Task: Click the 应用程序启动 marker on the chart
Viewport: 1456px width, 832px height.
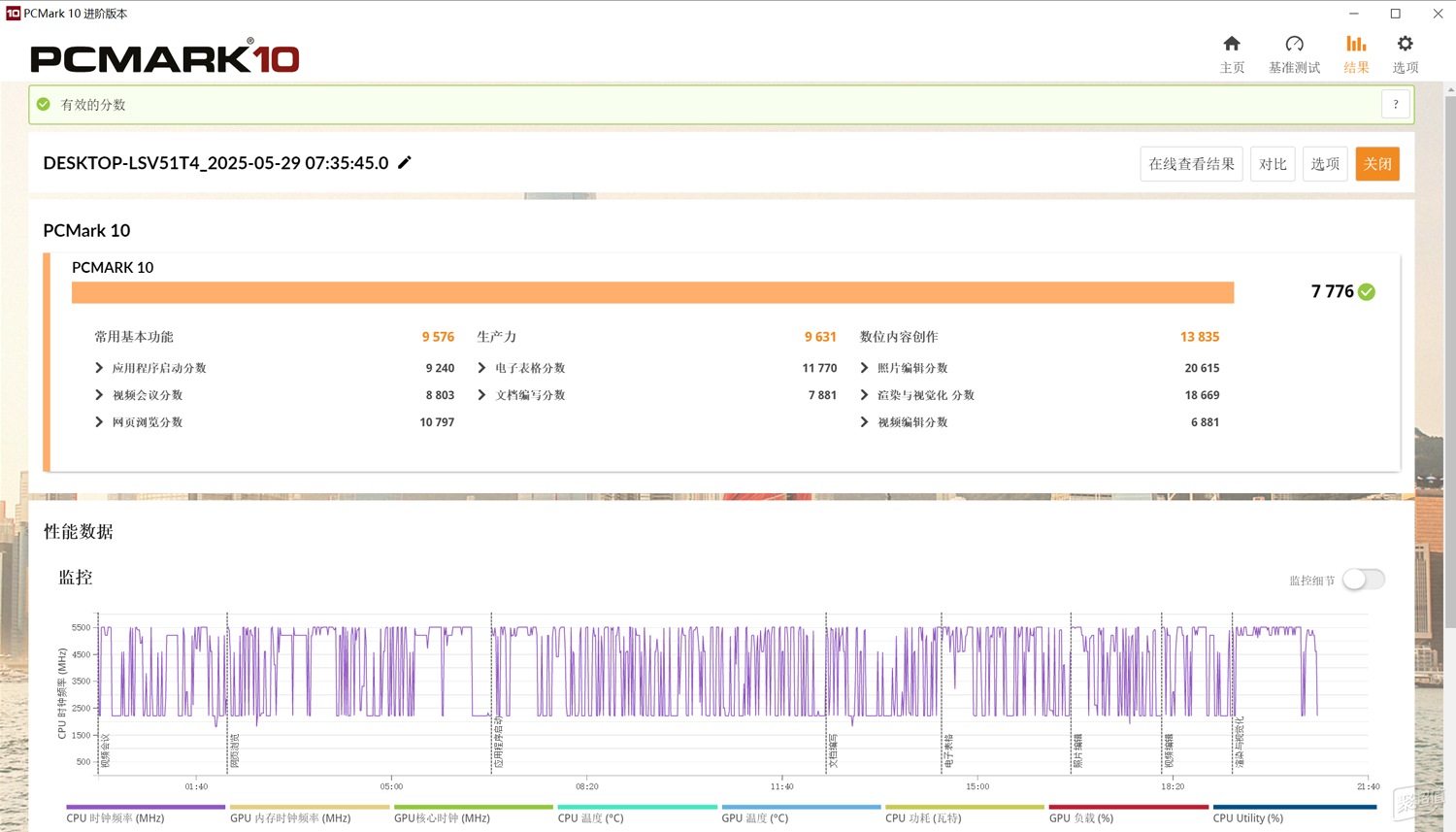Action: coord(498,743)
